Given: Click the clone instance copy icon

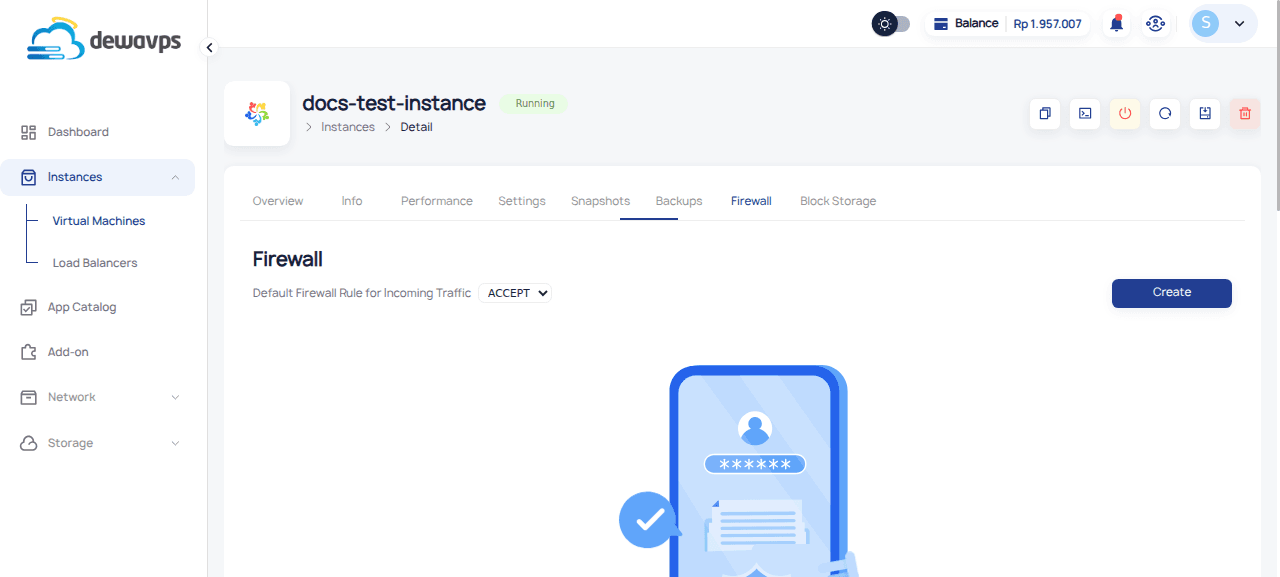Looking at the screenshot, I should (1045, 114).
